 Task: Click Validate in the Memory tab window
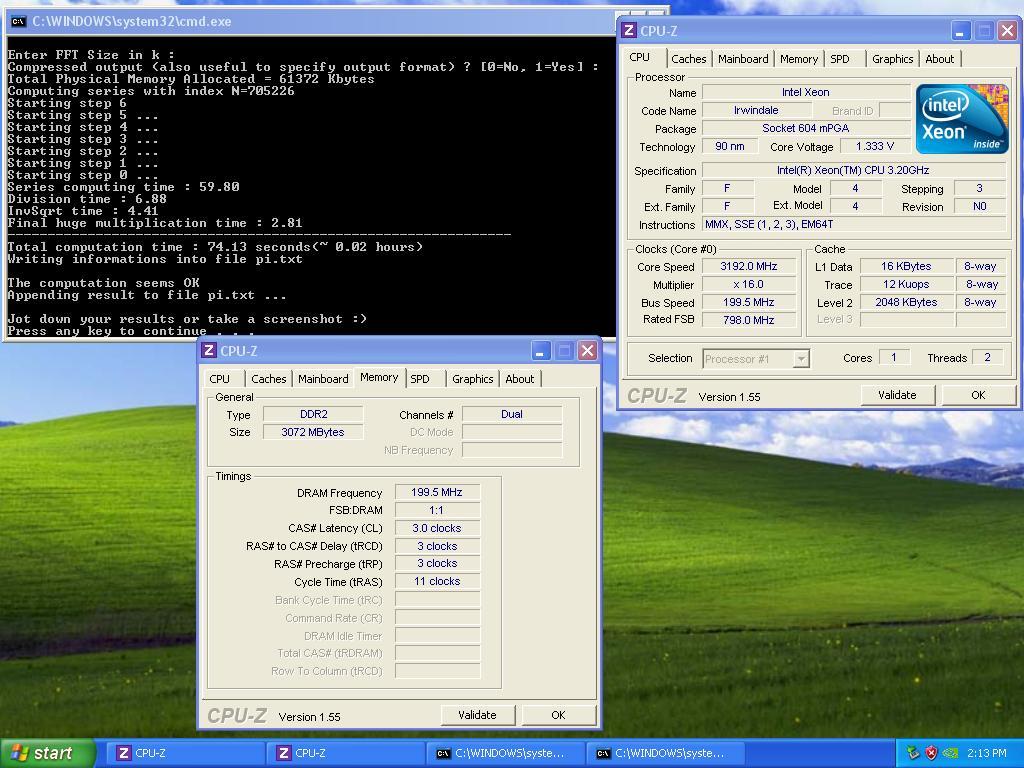click(x=477, y=715)
